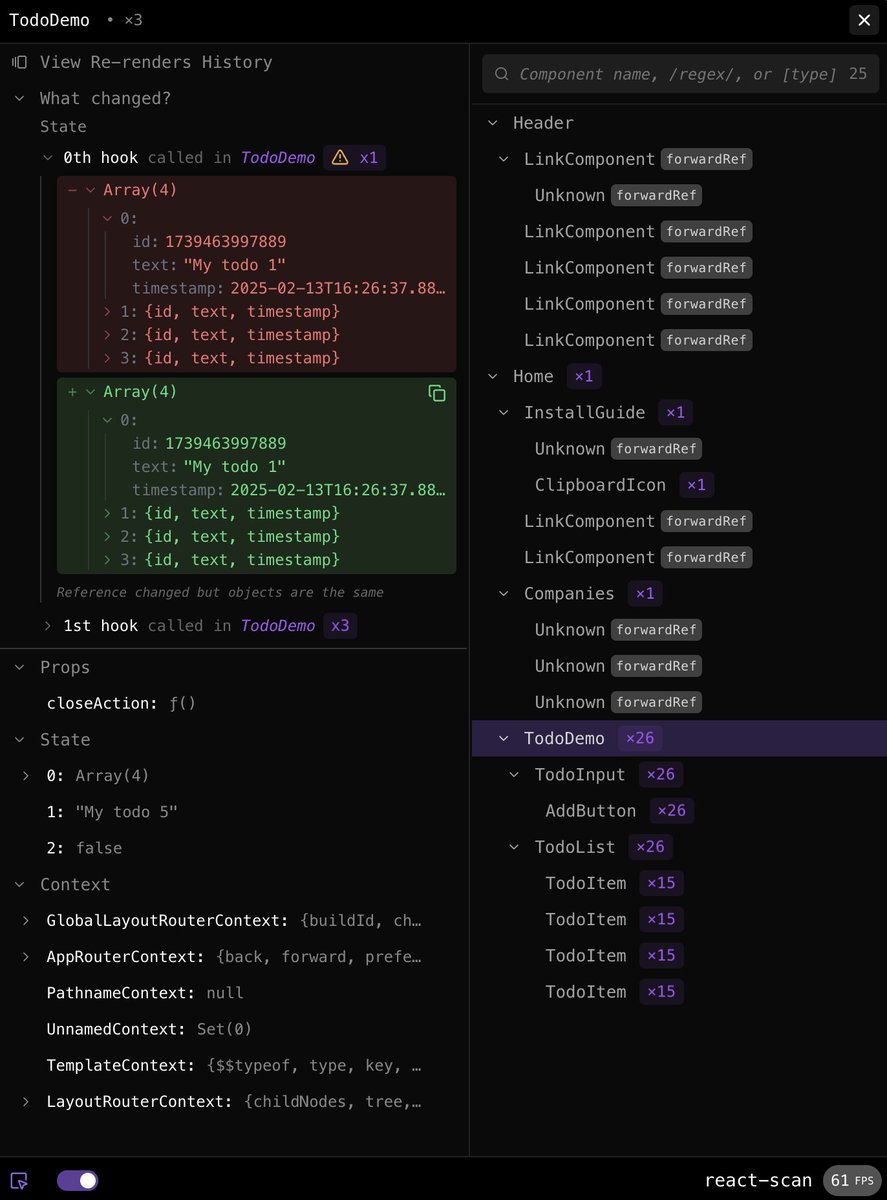Collapse the Companies tree node
Screen dimensions: 887x1200
tap(504, 593)
